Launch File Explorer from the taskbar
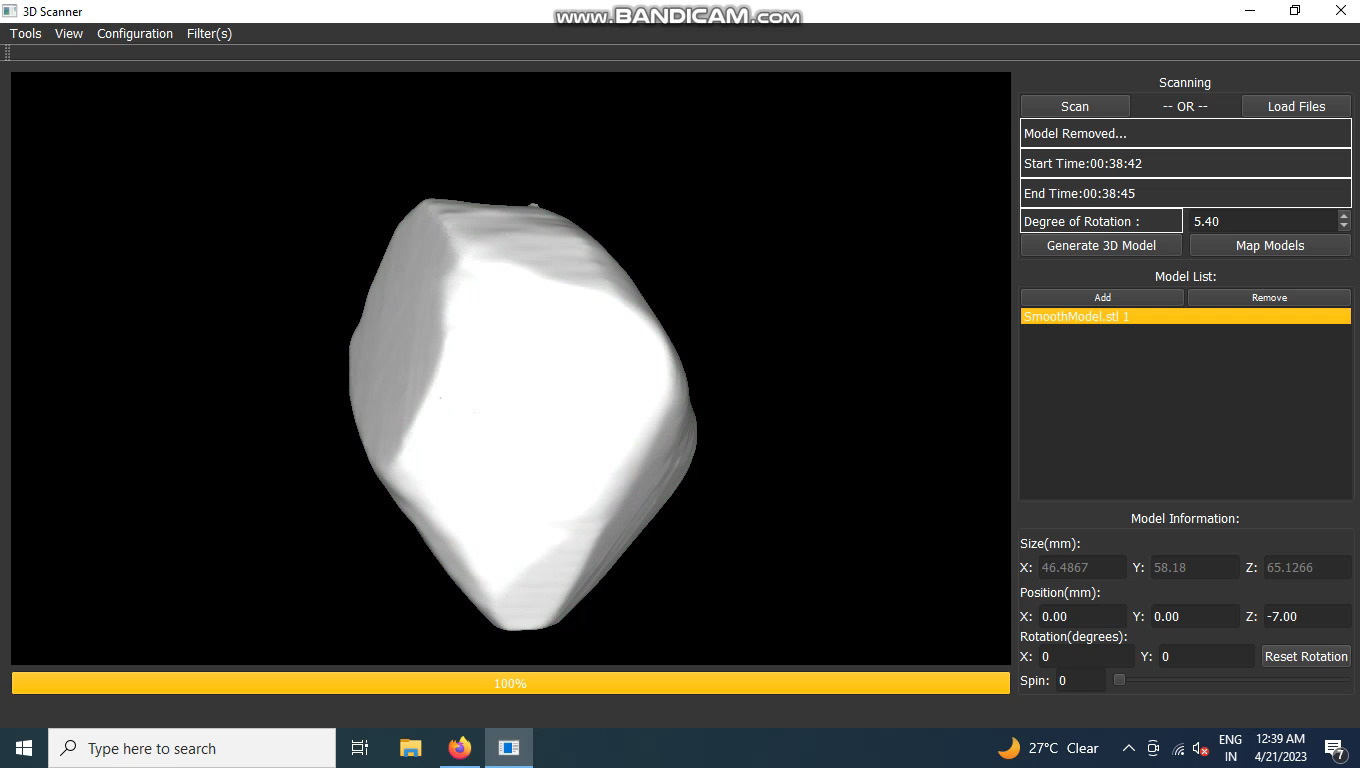 coord(410,748)
